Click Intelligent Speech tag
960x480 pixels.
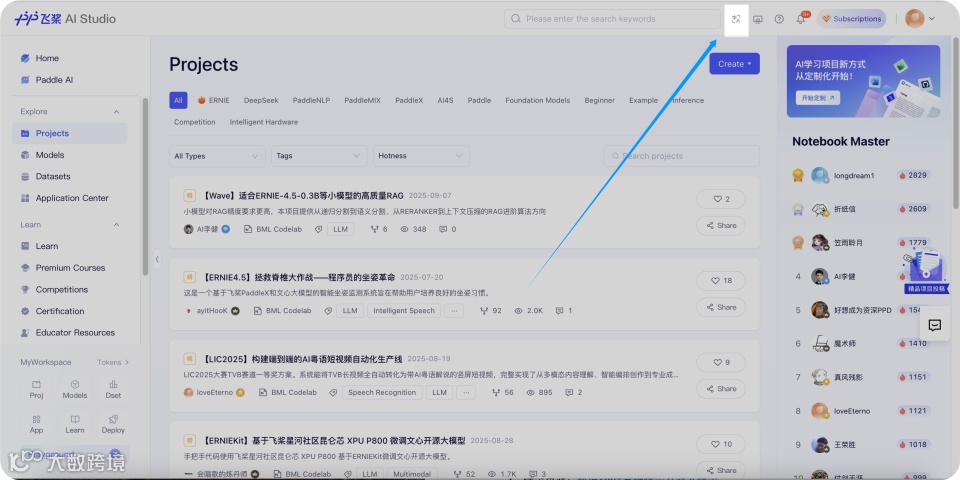[404, 311]
